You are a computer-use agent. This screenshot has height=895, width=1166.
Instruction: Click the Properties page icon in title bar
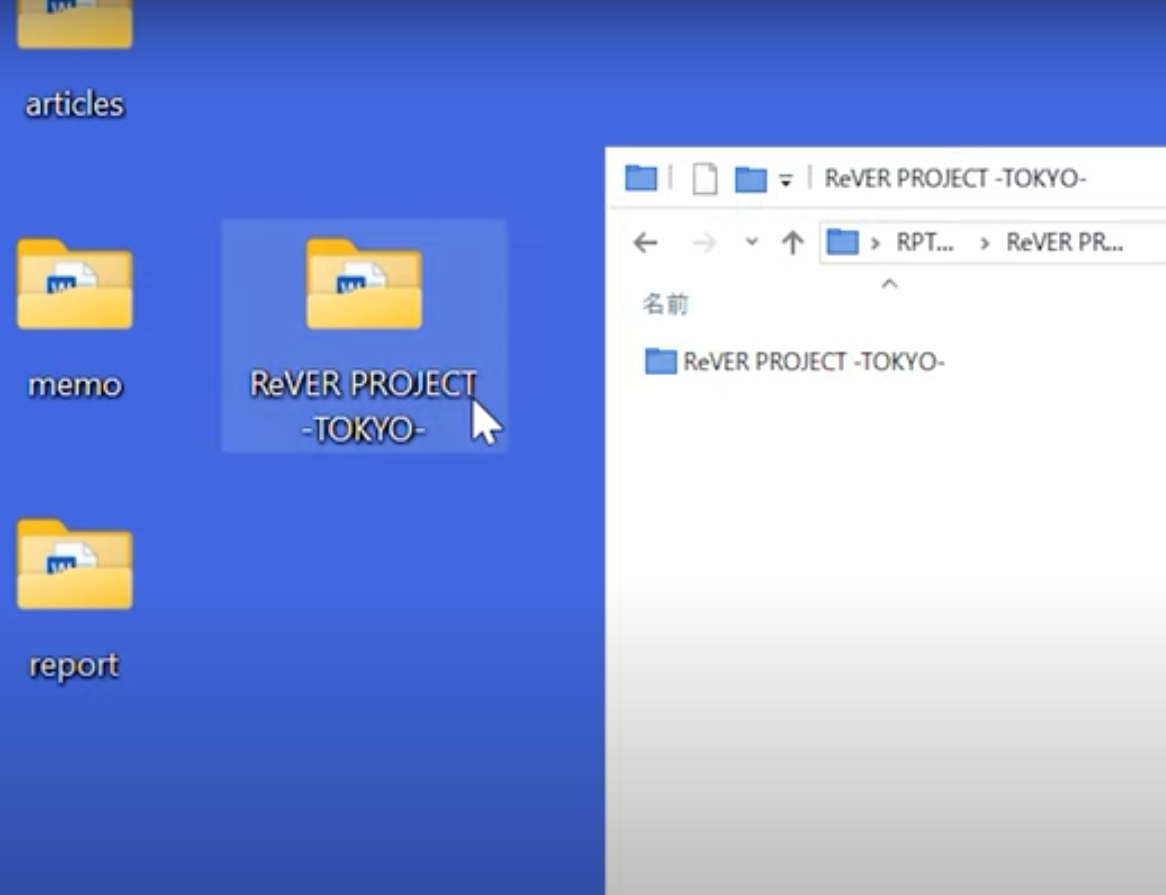(705, 180)
